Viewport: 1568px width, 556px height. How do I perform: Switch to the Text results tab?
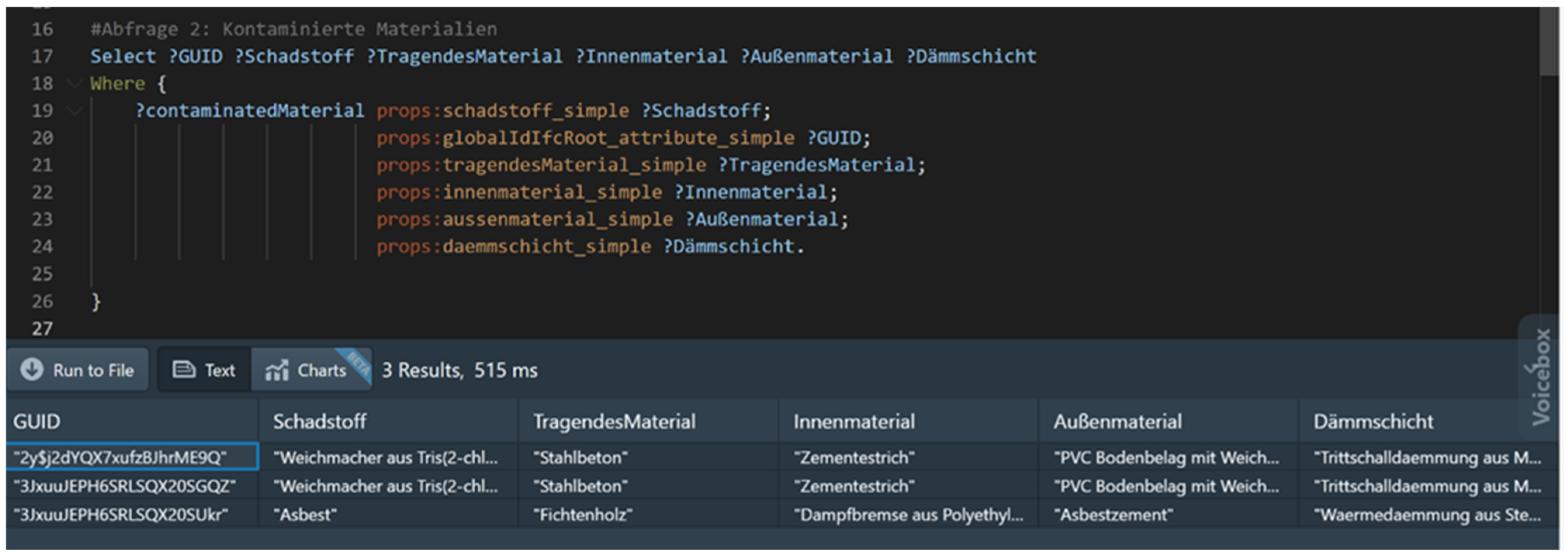pos(204,370)
